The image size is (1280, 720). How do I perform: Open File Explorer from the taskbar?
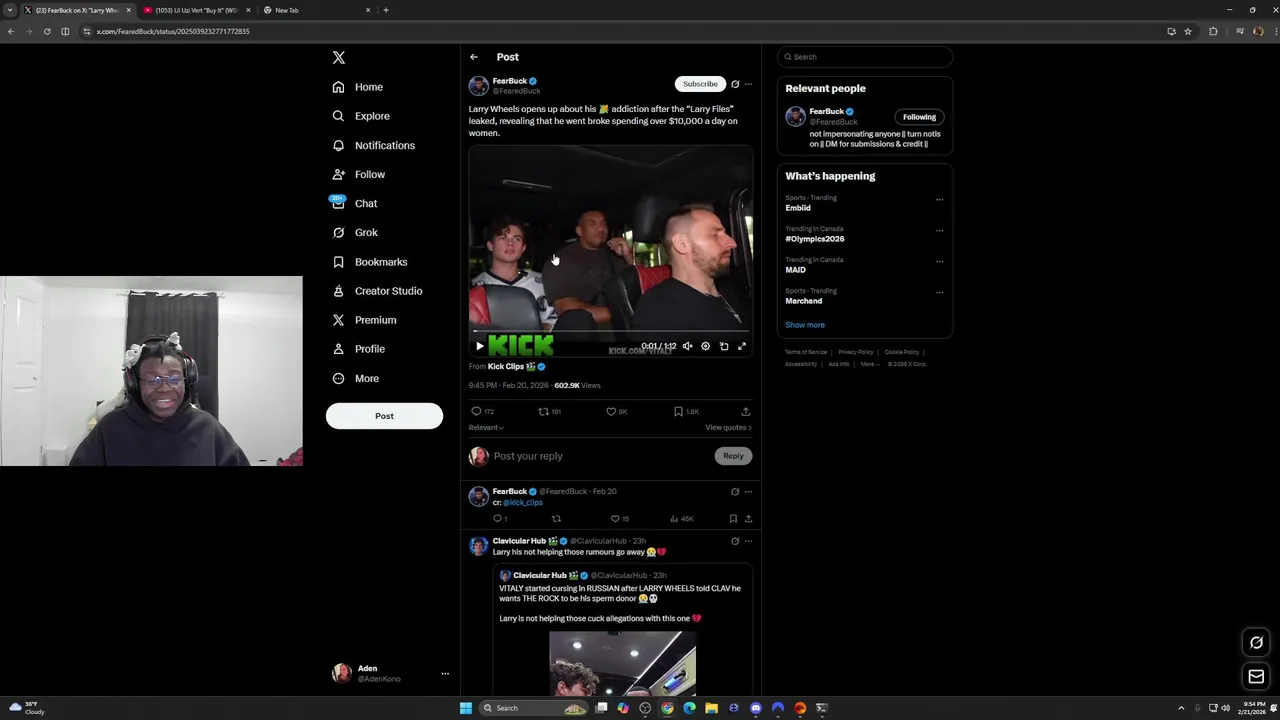point(711,708)
